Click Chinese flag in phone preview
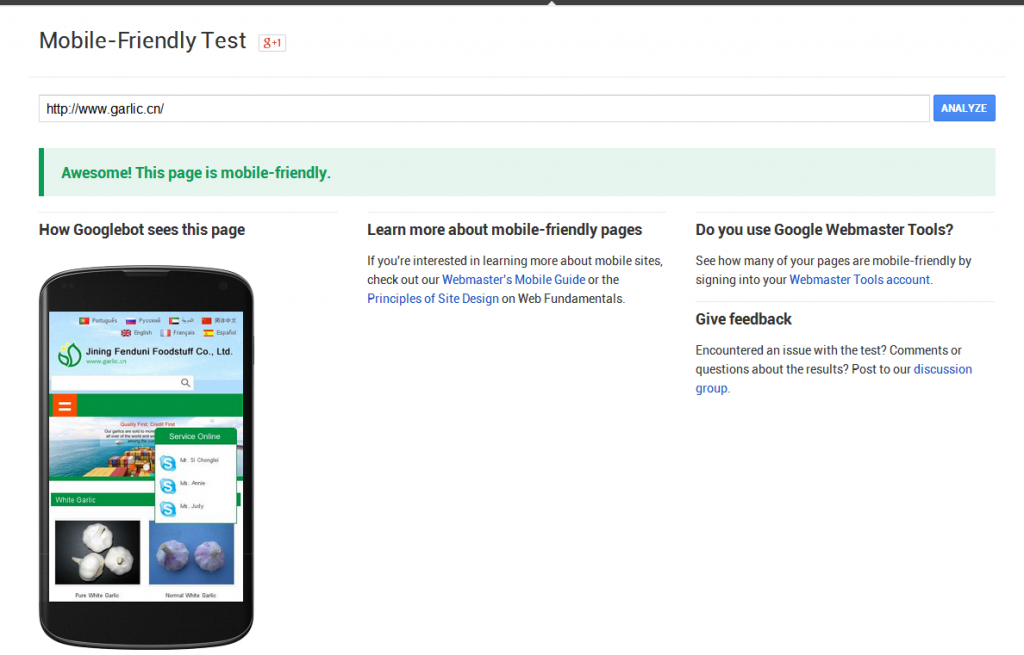 (x=207, y=321)
